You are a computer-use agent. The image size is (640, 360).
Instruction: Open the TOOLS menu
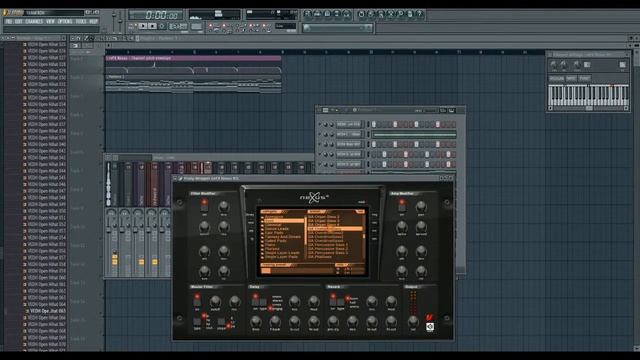81,22
